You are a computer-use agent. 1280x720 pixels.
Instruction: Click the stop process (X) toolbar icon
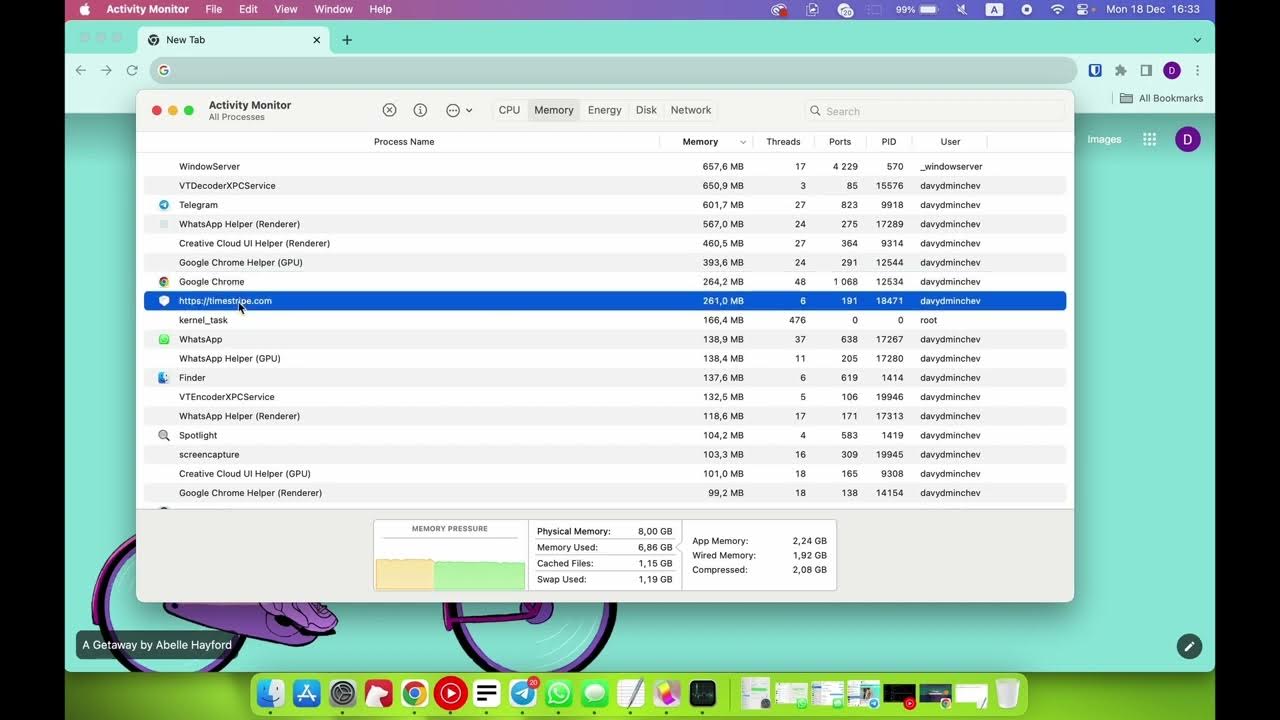390,110
